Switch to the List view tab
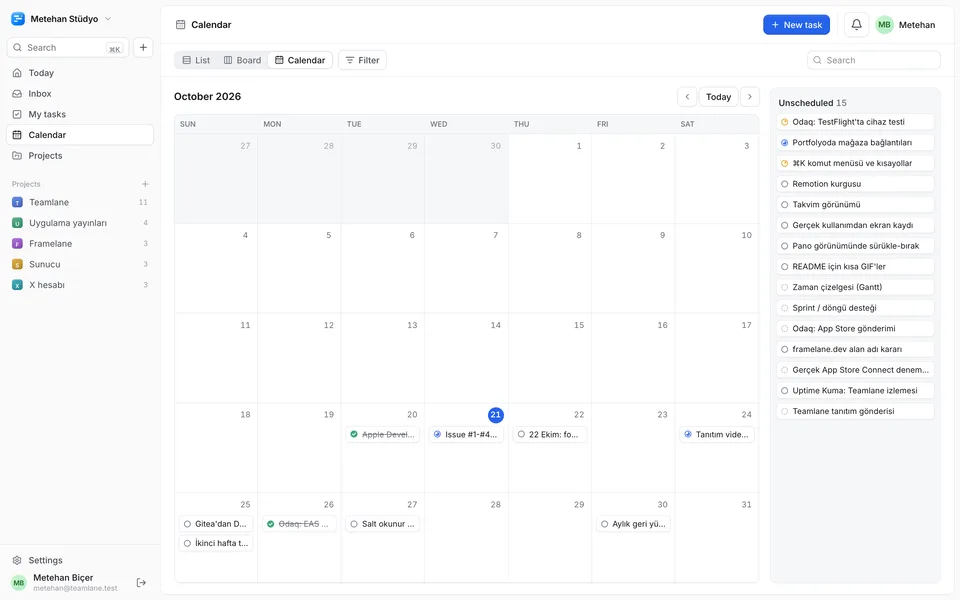Viewport: 960px width, 600px height. [x=196, y=60]
